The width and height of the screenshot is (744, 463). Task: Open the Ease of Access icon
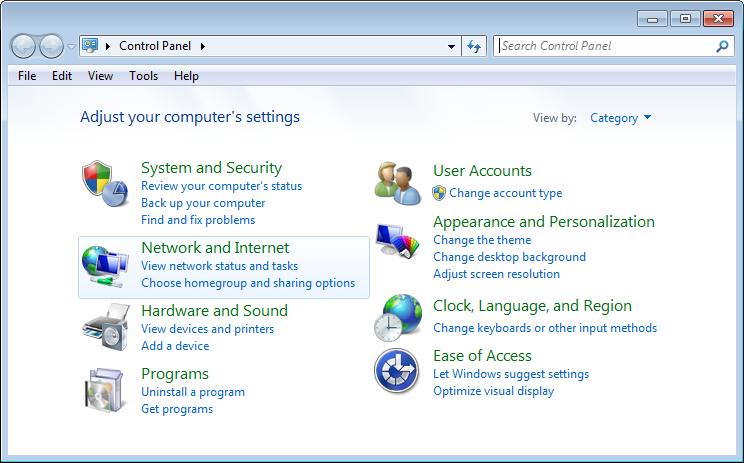[397, 371]
